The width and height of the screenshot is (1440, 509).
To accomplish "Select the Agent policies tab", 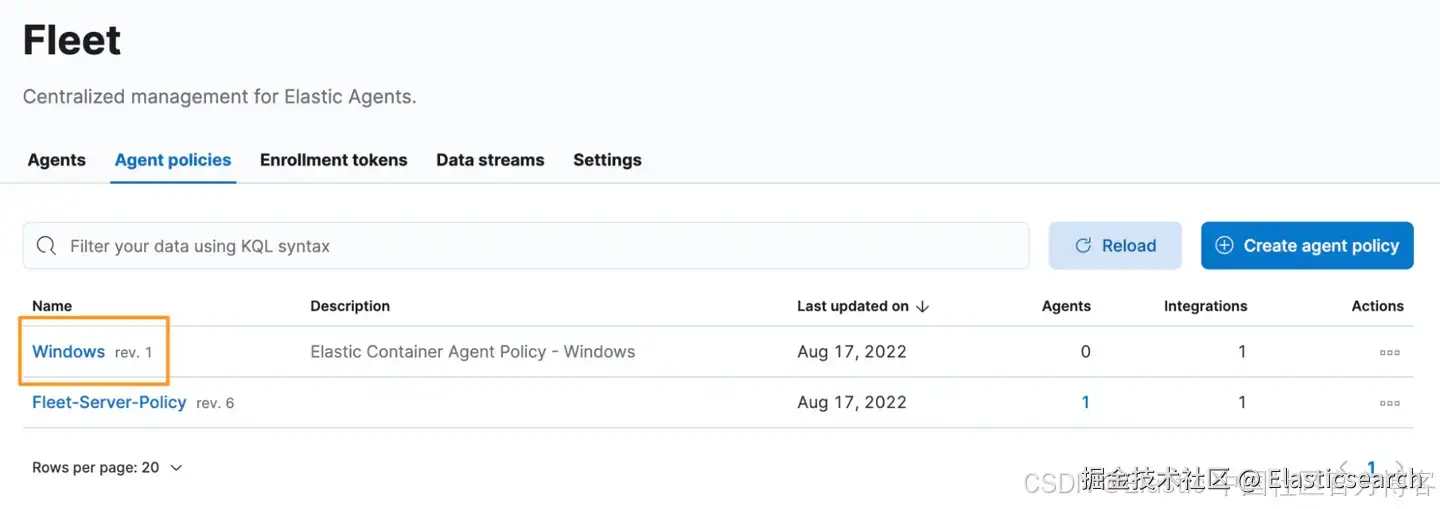I will click(173, 160).
